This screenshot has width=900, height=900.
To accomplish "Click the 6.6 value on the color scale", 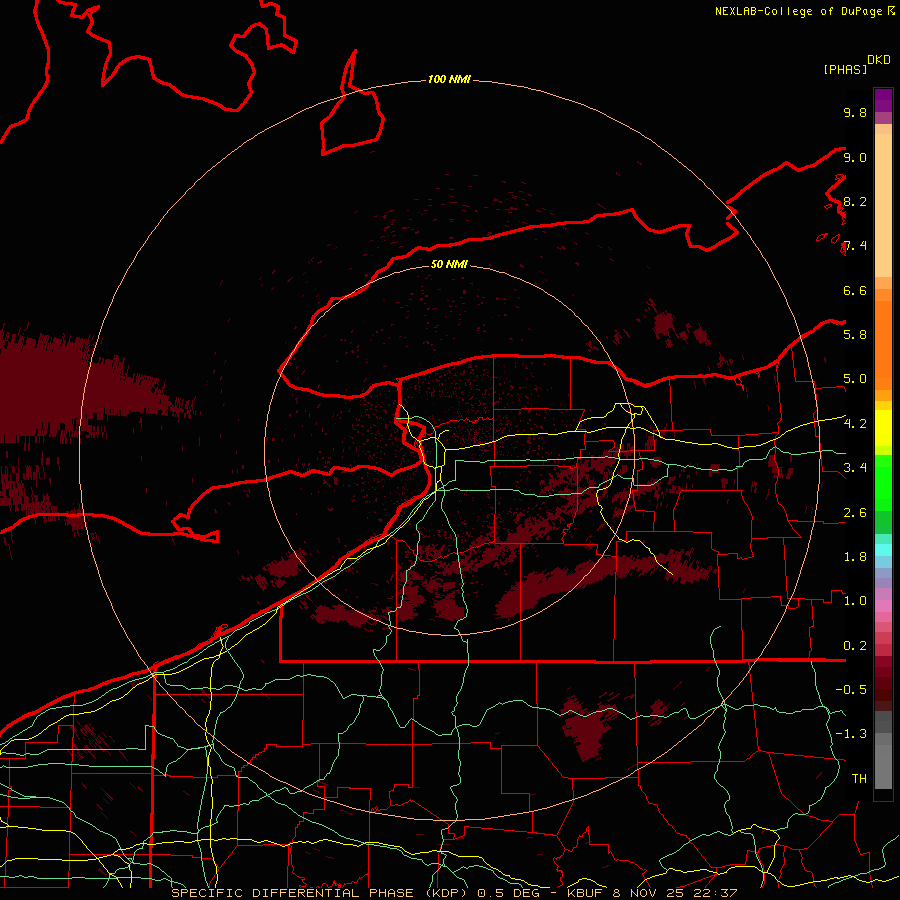I will [855, 291].
